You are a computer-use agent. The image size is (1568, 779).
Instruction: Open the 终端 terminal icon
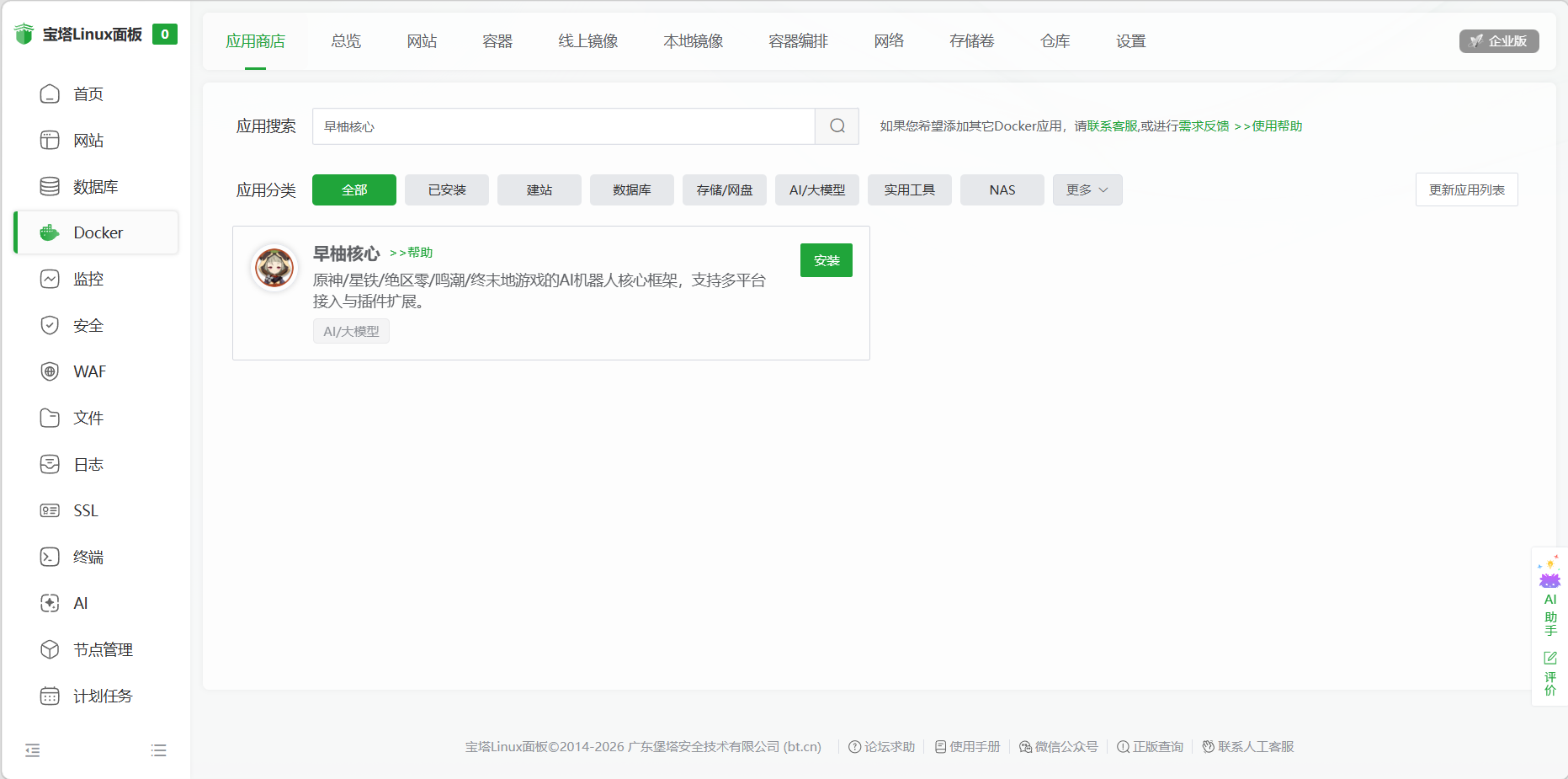click(50, 557)
